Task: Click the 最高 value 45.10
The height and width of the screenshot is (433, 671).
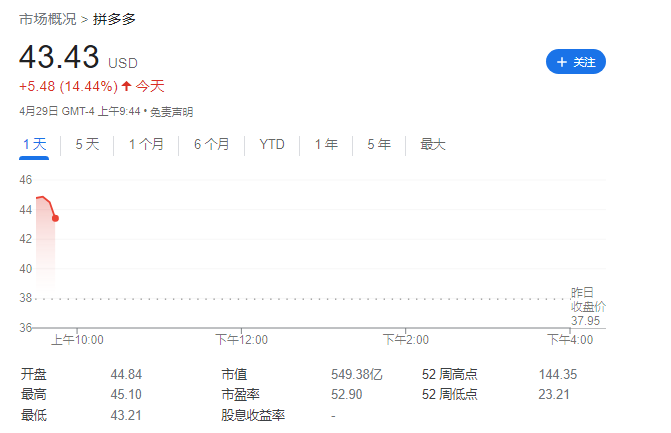Action: point(126,394)
